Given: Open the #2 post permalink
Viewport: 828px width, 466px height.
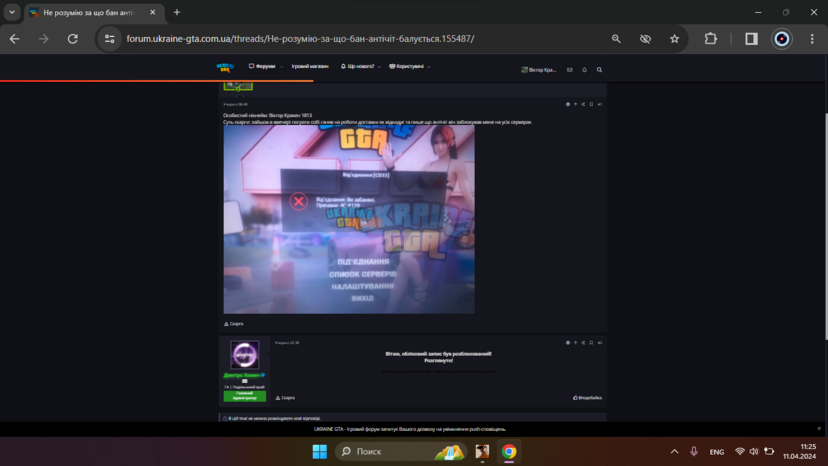Looking at the screenshot, I should [x=599, y=343].
